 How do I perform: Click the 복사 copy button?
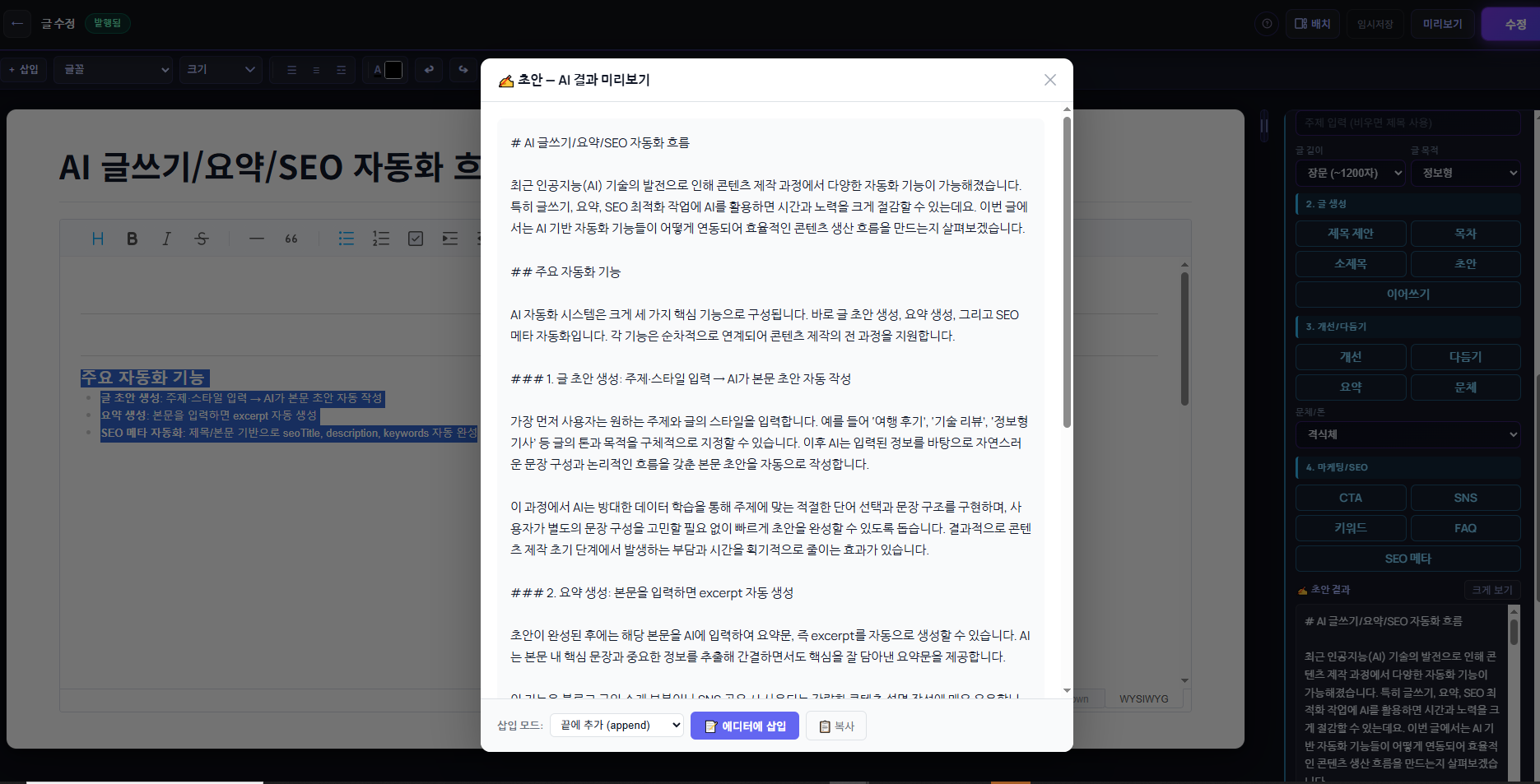click(x=836, y=726)
